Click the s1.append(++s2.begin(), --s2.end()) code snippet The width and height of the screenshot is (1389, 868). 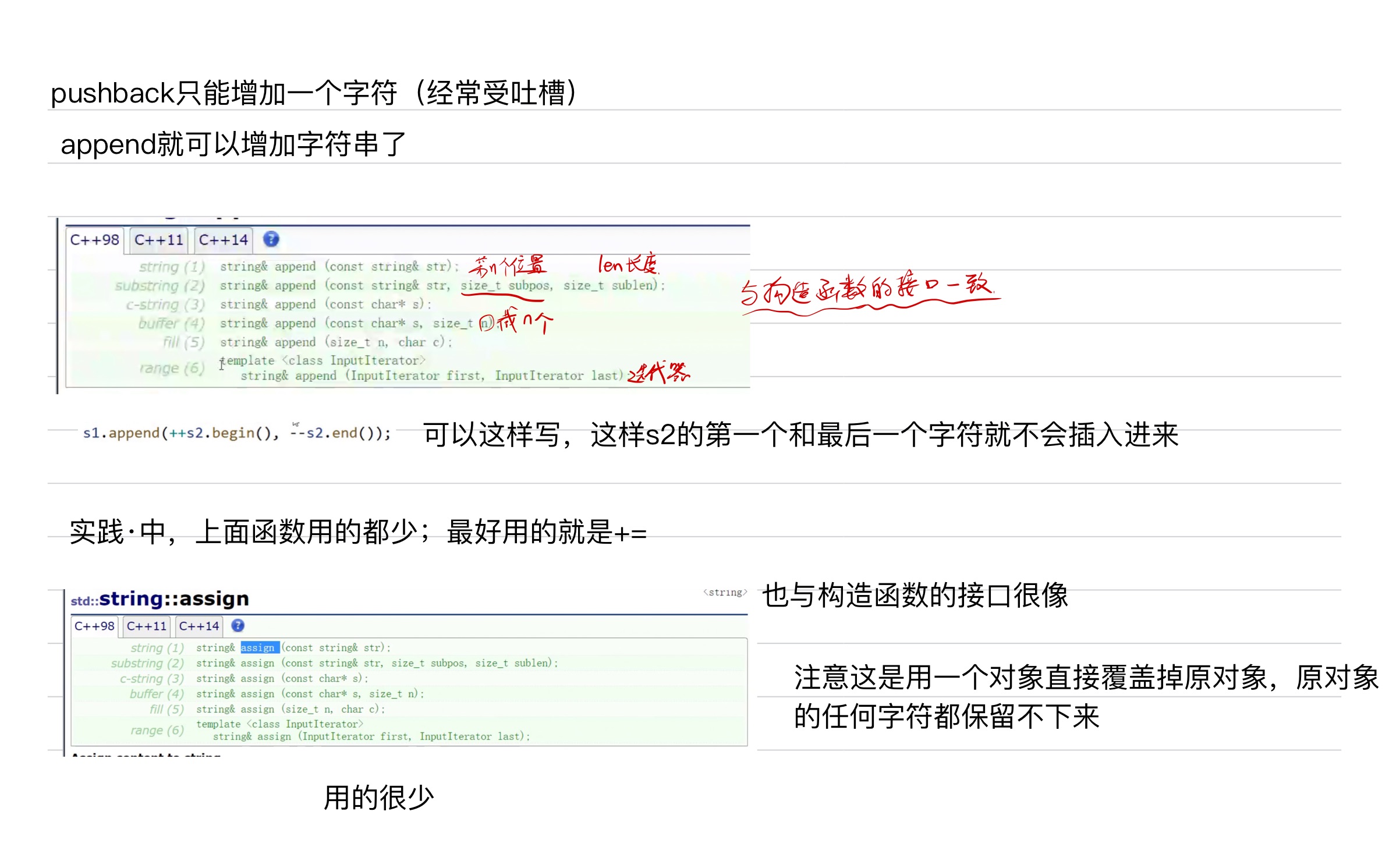click(237, 433)
